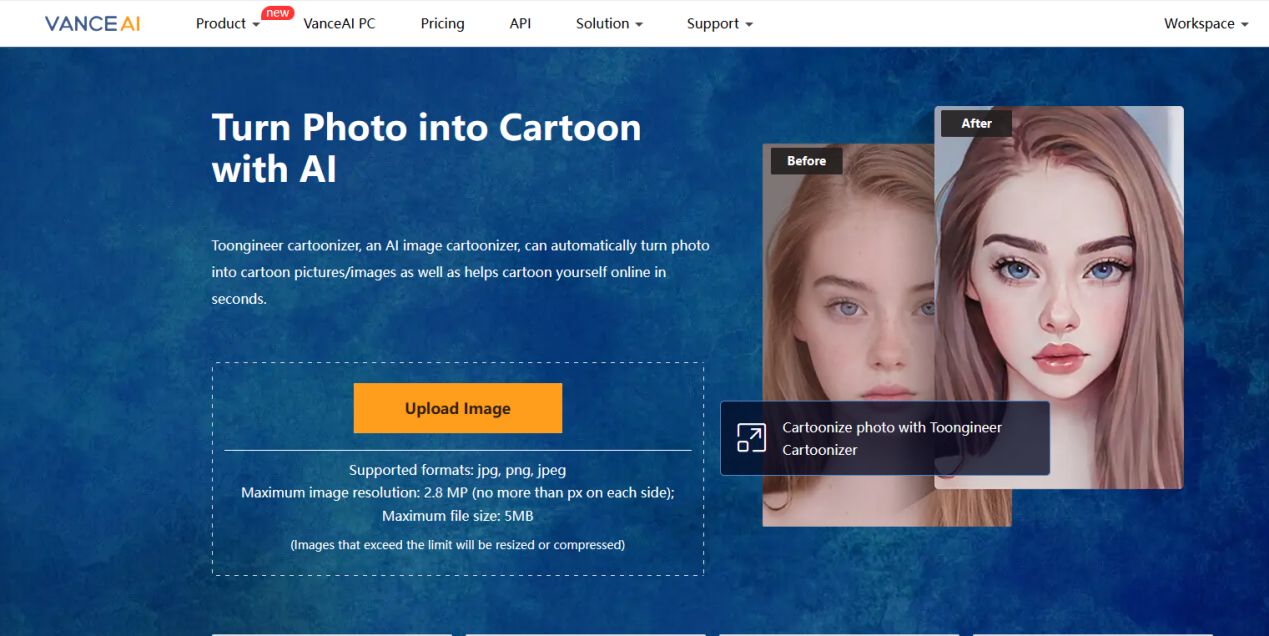Click the red "new" badge
Viewport: 1269px width, 636px height.
(x=278, y=13)
